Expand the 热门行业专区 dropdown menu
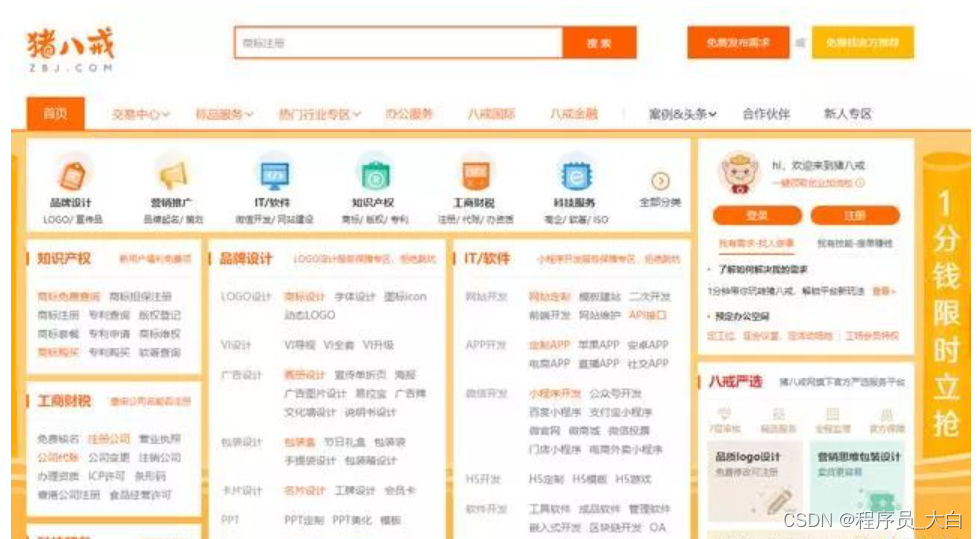Viewport: 977px width, 539px height. 319,114
